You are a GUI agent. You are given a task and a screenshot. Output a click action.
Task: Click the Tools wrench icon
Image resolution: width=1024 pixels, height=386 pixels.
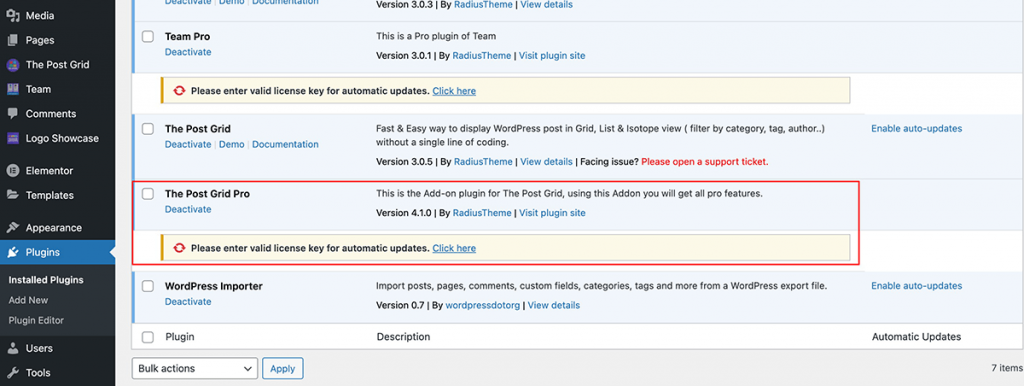[12, 373]
